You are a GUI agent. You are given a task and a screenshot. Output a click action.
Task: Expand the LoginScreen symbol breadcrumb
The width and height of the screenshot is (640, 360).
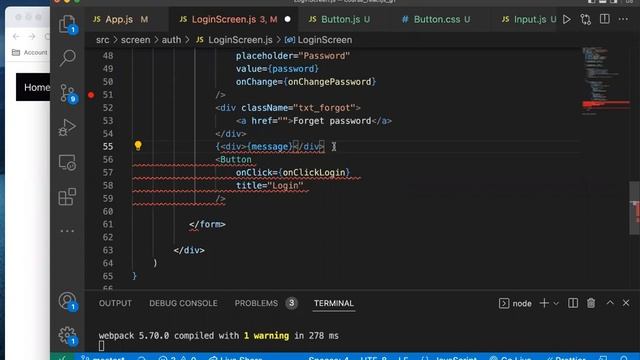(318, 40)
